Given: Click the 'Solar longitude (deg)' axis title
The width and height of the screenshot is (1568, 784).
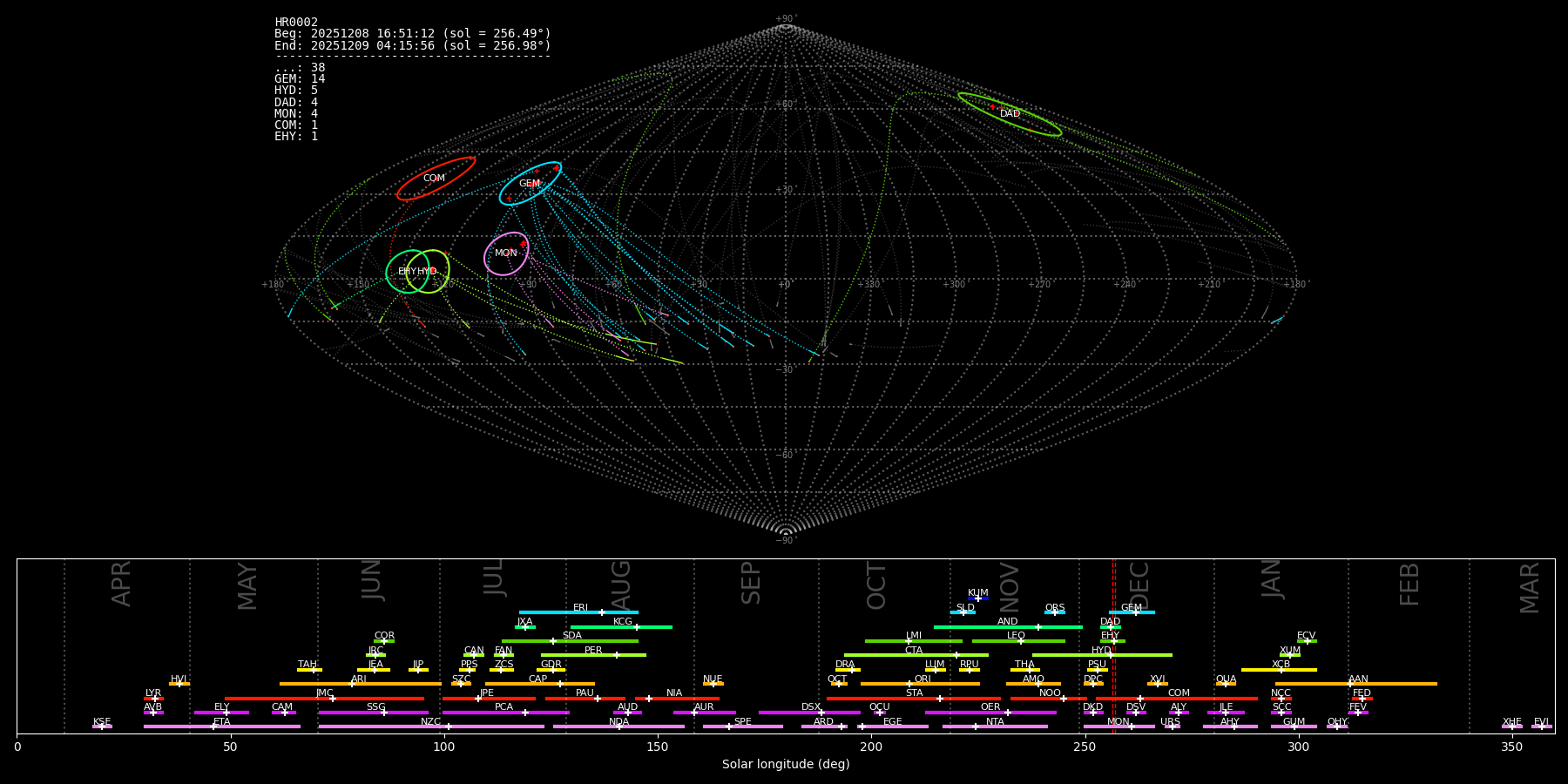Looking at the screenshot, I should click(x=786, y=764).
